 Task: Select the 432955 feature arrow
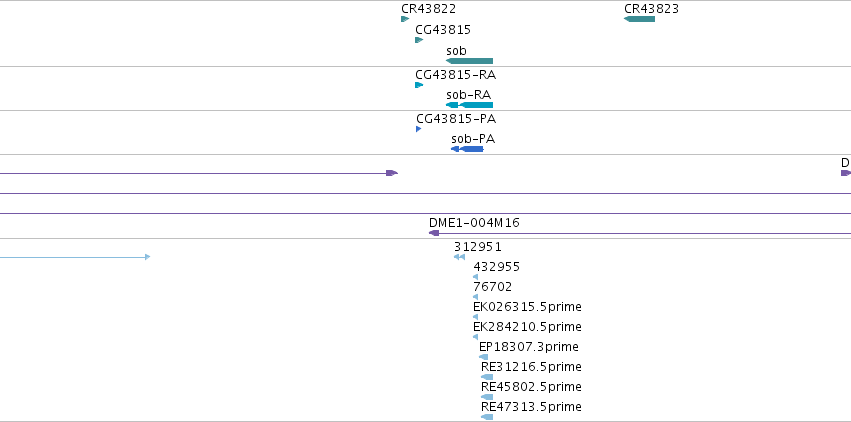click(x=475, y=277)
